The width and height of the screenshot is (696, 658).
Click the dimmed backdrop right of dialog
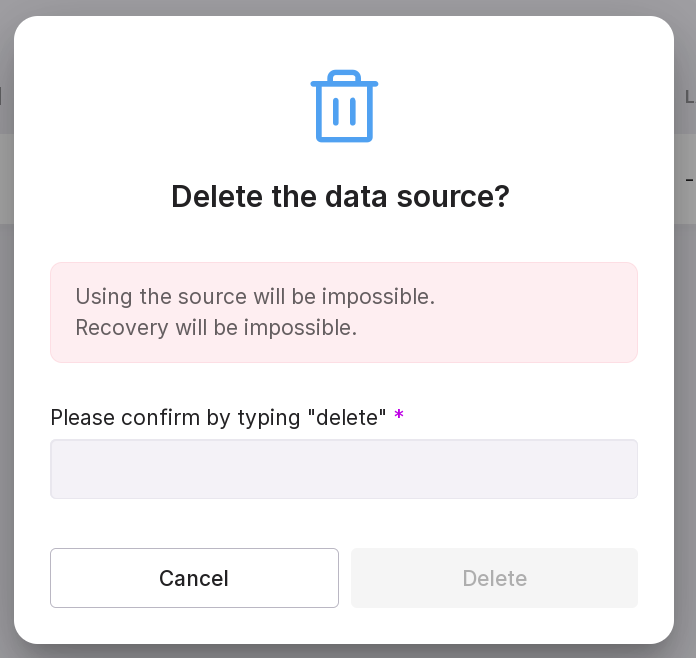pos(685,400)
